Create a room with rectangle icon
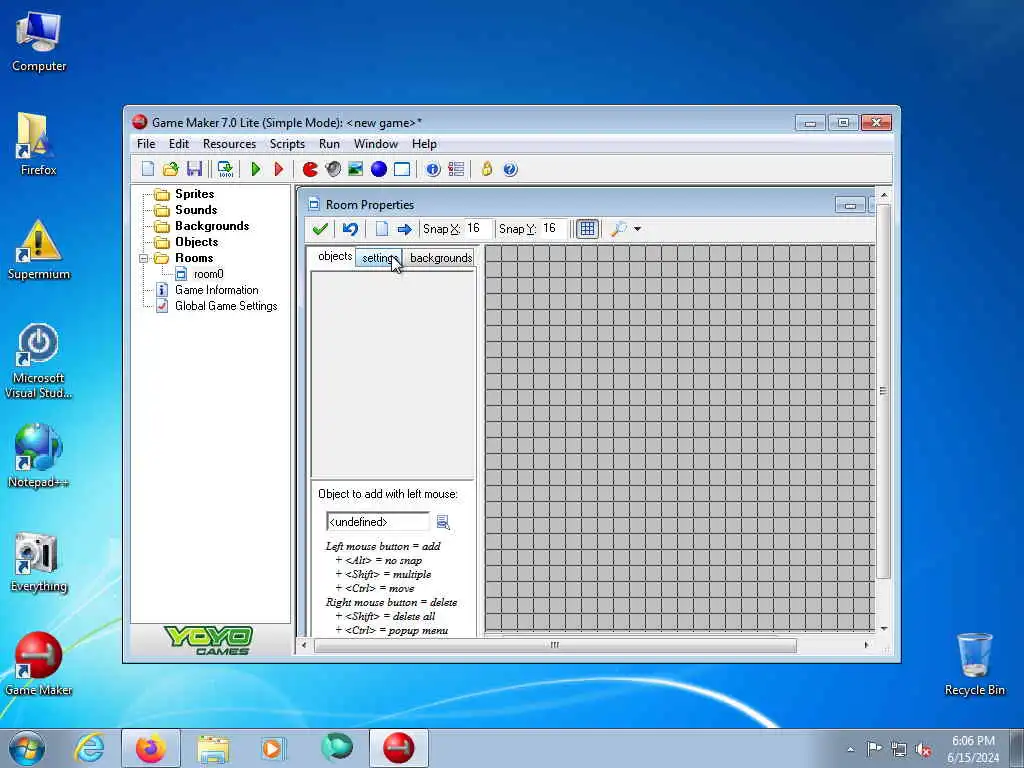This screenshot has height=768, width=1024. tap(402, 169)
